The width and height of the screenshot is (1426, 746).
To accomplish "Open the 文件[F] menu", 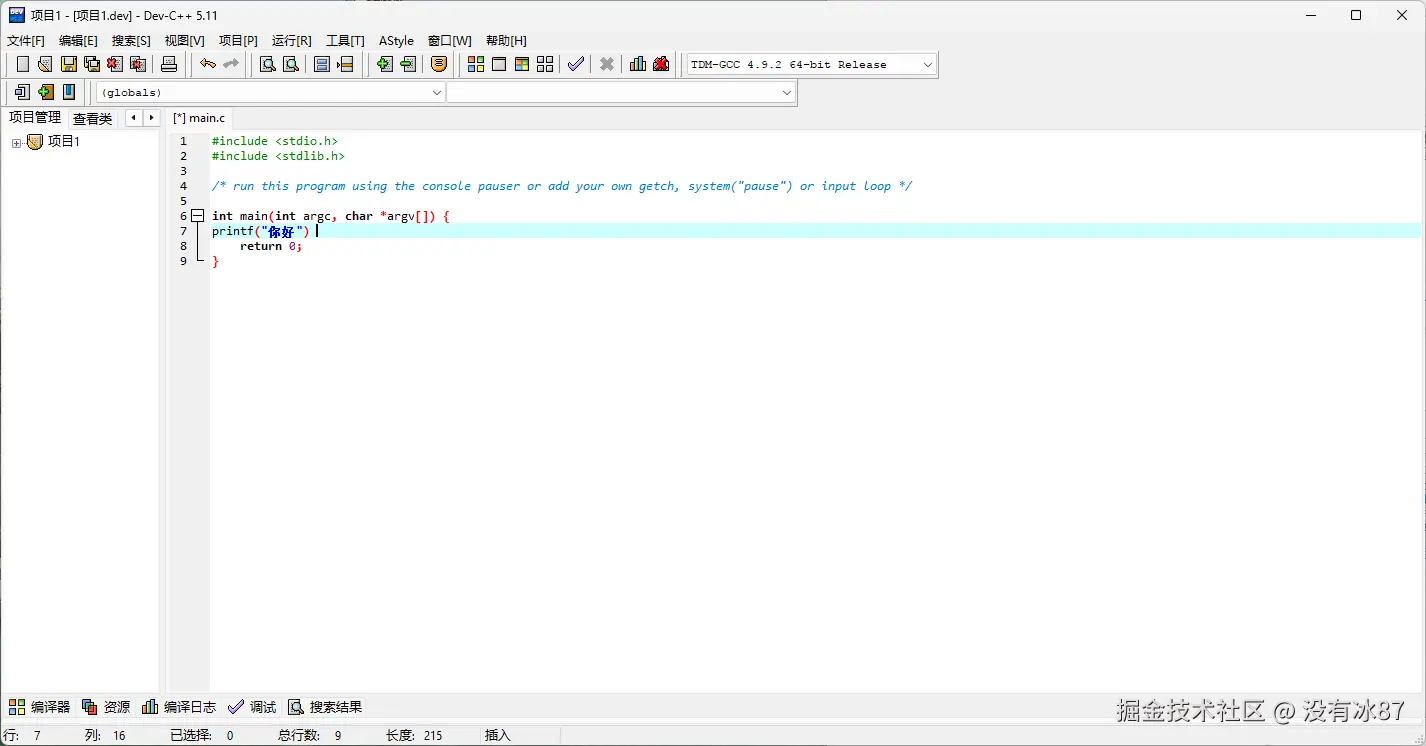I will 26,41.
